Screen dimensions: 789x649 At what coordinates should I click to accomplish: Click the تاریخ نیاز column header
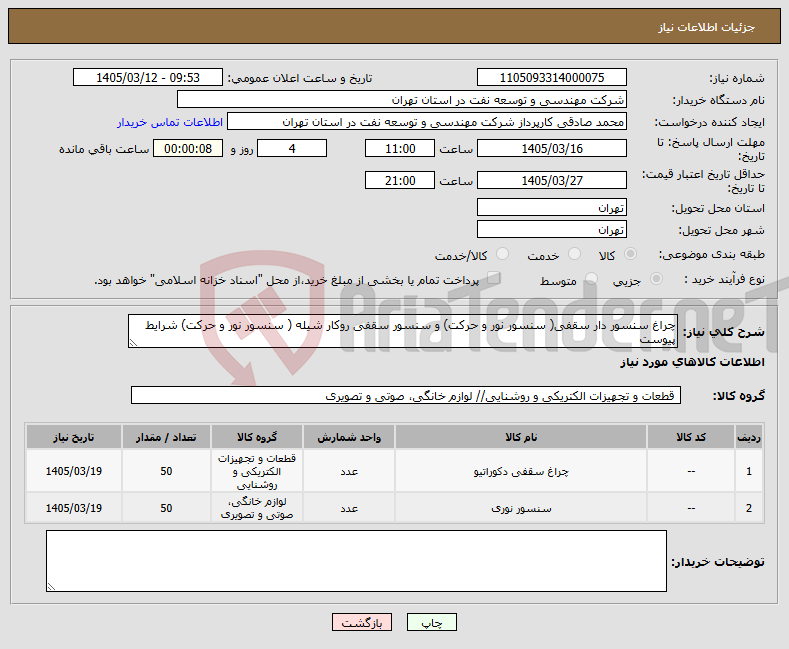[73, 437]
